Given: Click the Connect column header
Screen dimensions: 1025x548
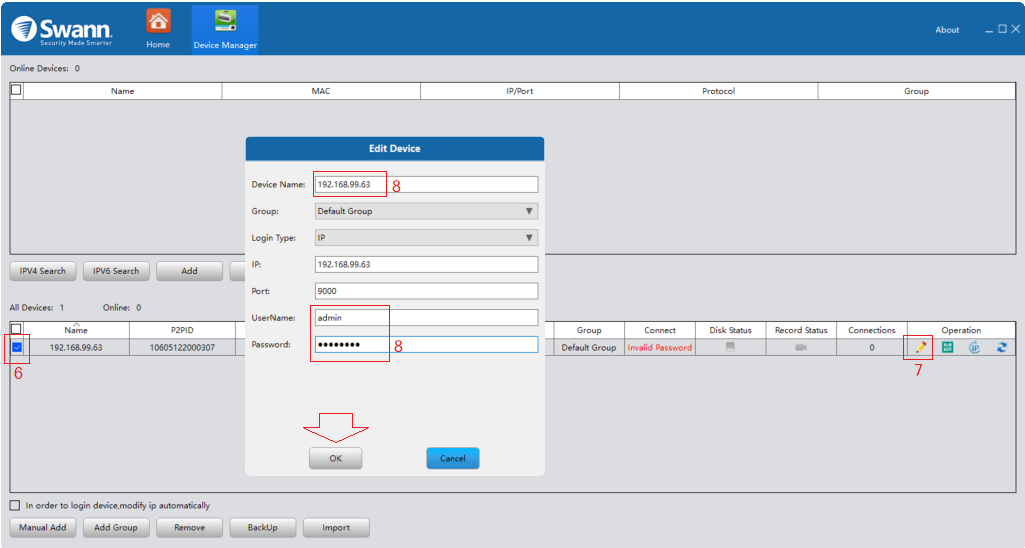Looking at the screenshot, I should (660, 330).
